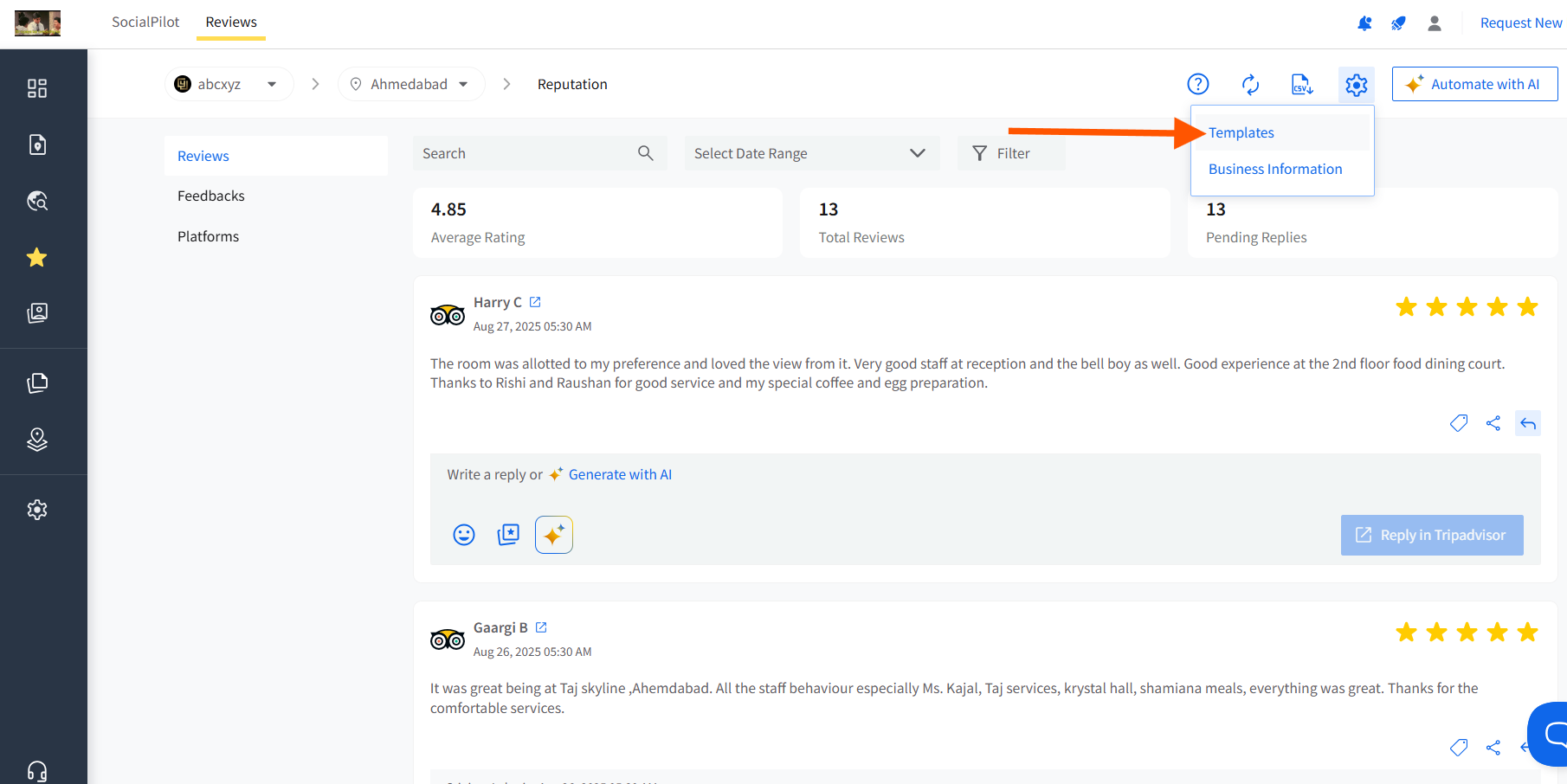Click Generate with AI link
Screen dimensions: 1567x784
[x=620, y=474]
